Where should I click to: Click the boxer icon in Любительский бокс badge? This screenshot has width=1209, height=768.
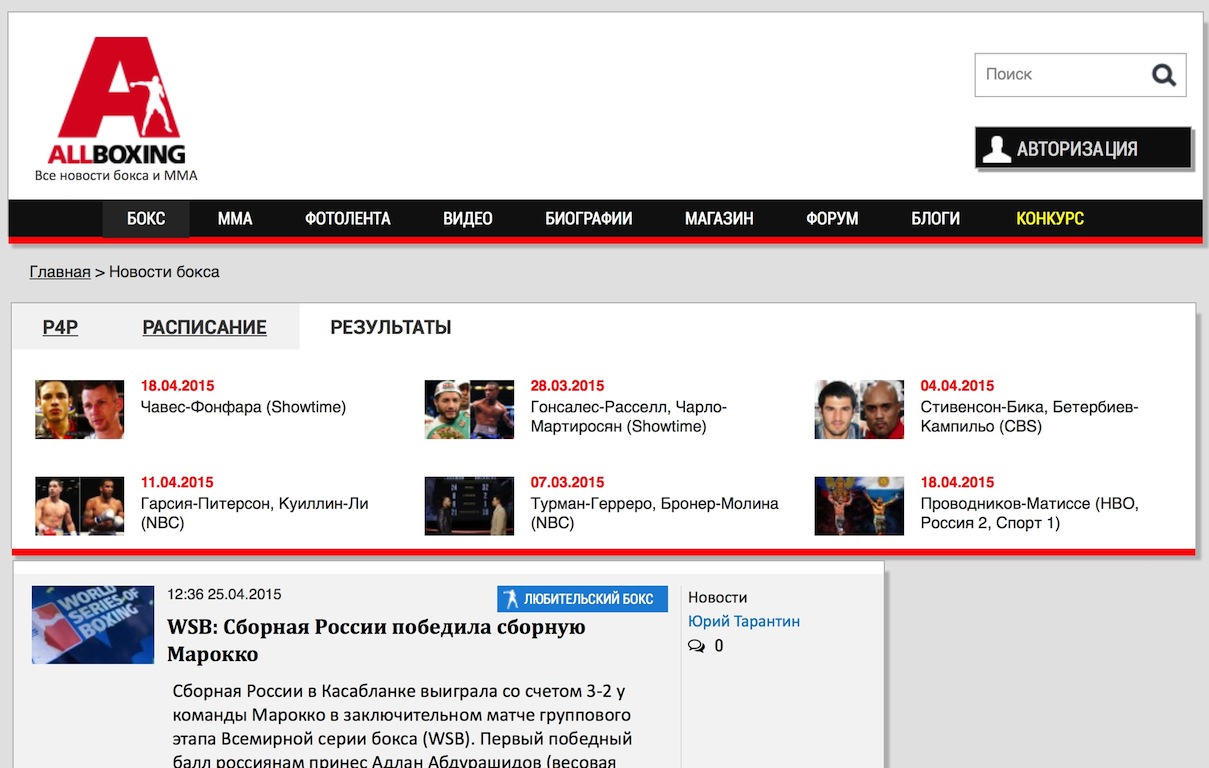tap(511, 599)
